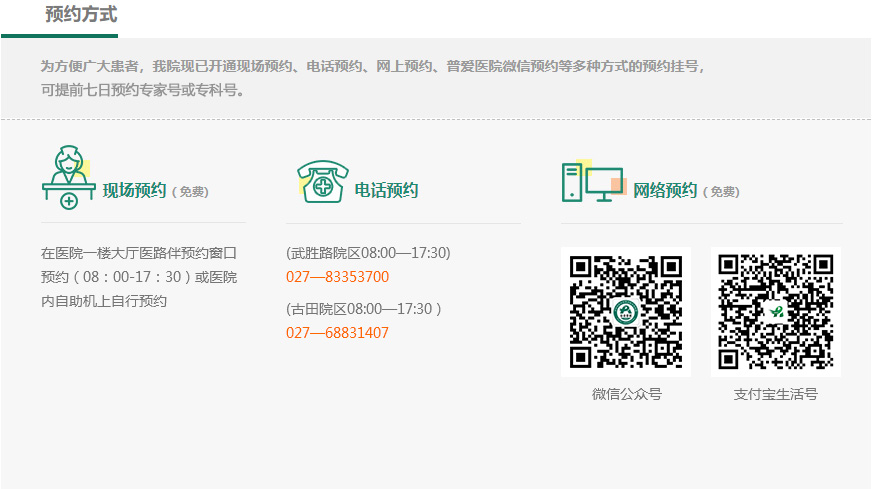Viewport: 872px width, 489px height.
Task: Select the 预约方式 tab heading
Action: 81,14
